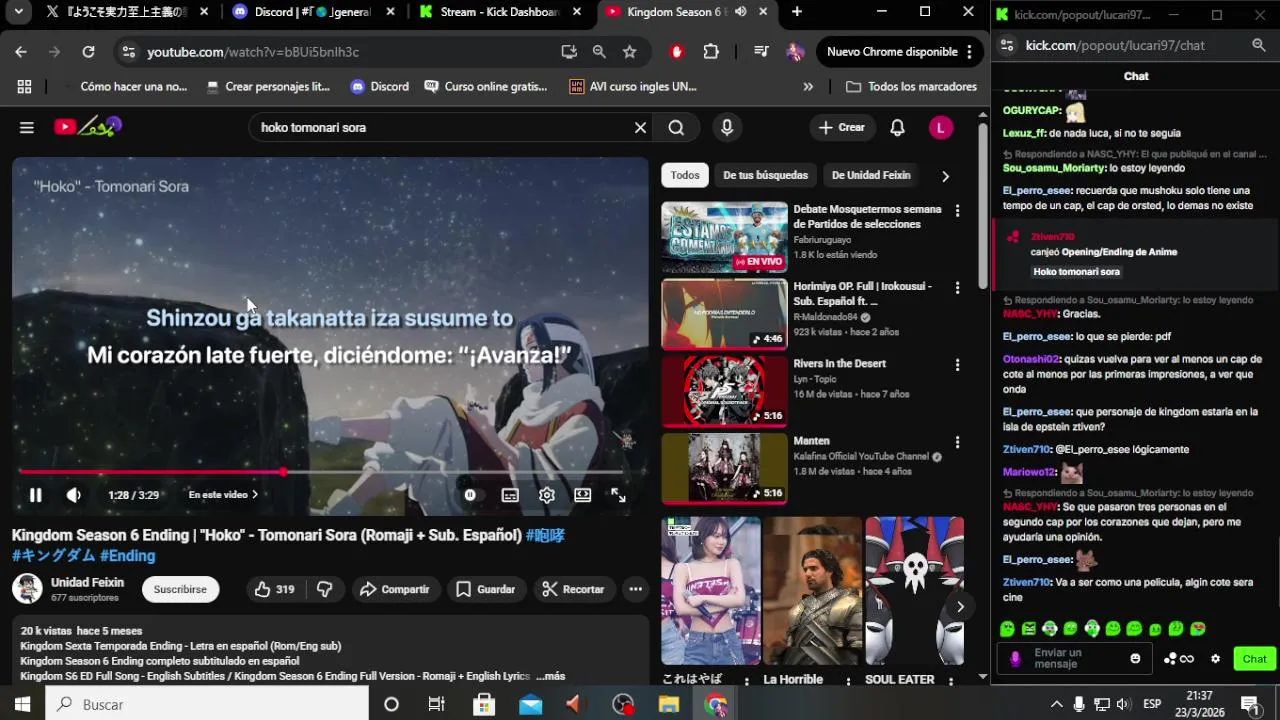Click the Recortar clip button
The width and height of the screenshot is (1280, 720).
(574, 589)
